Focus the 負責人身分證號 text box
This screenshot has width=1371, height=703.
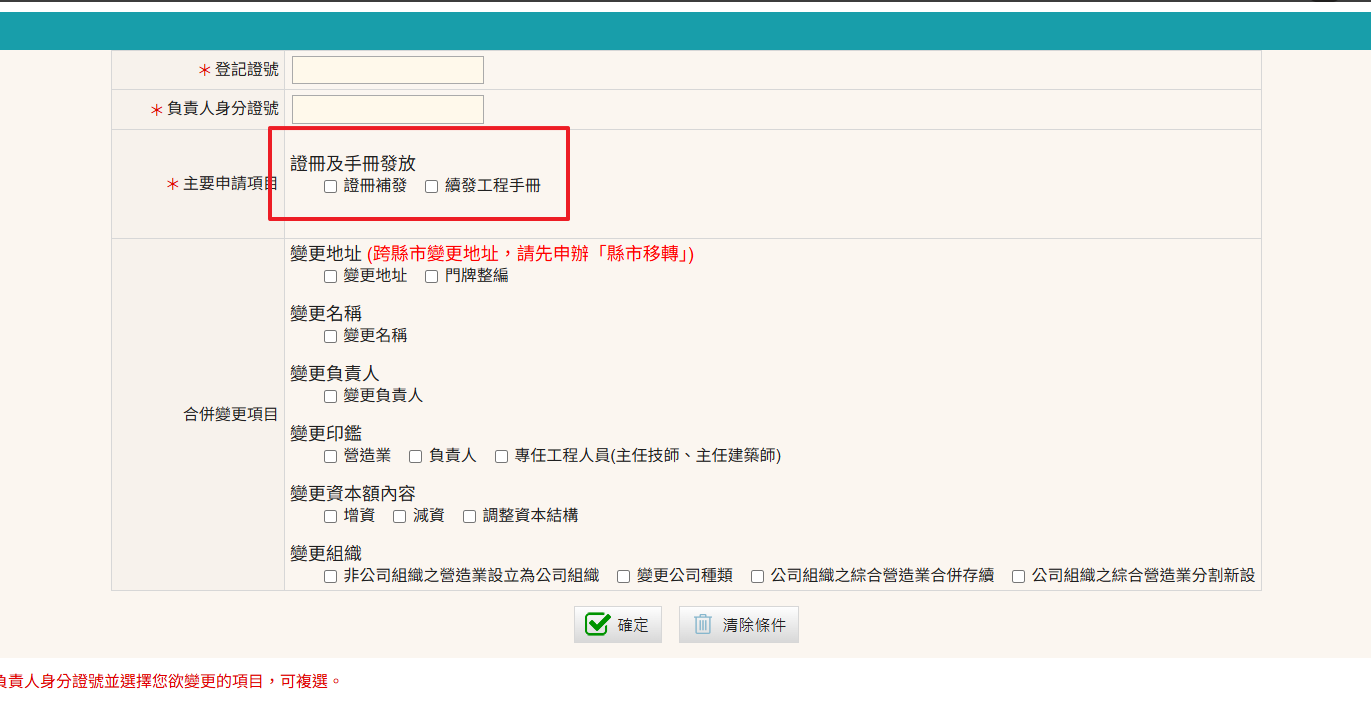tap(387, 109)
